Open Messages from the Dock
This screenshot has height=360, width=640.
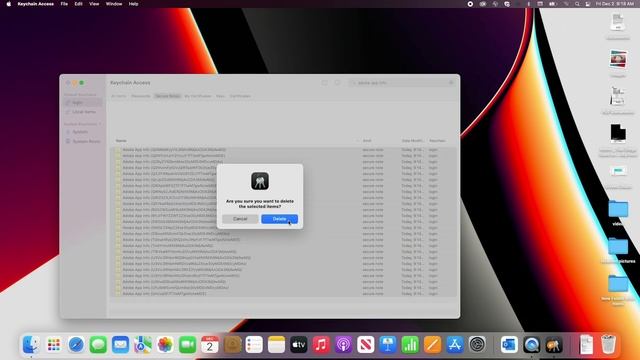pos(98,345)
